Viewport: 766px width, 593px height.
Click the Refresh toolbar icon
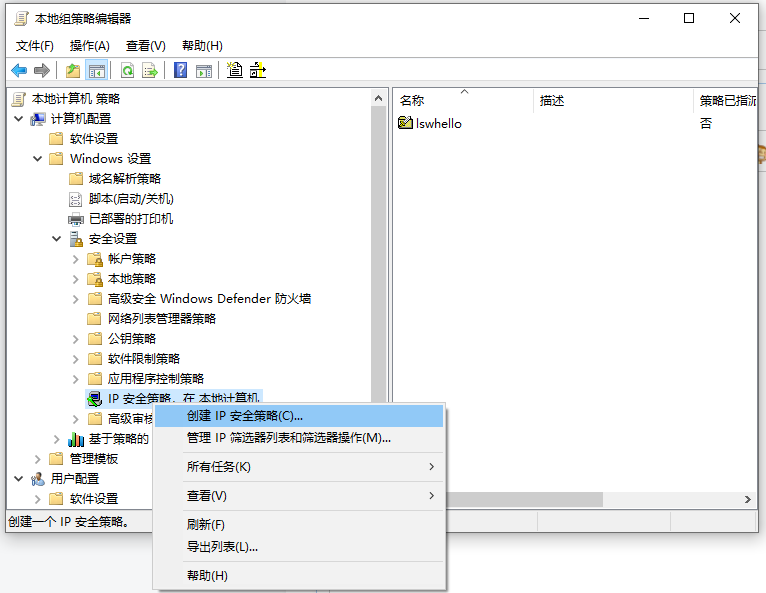[128, 70]
